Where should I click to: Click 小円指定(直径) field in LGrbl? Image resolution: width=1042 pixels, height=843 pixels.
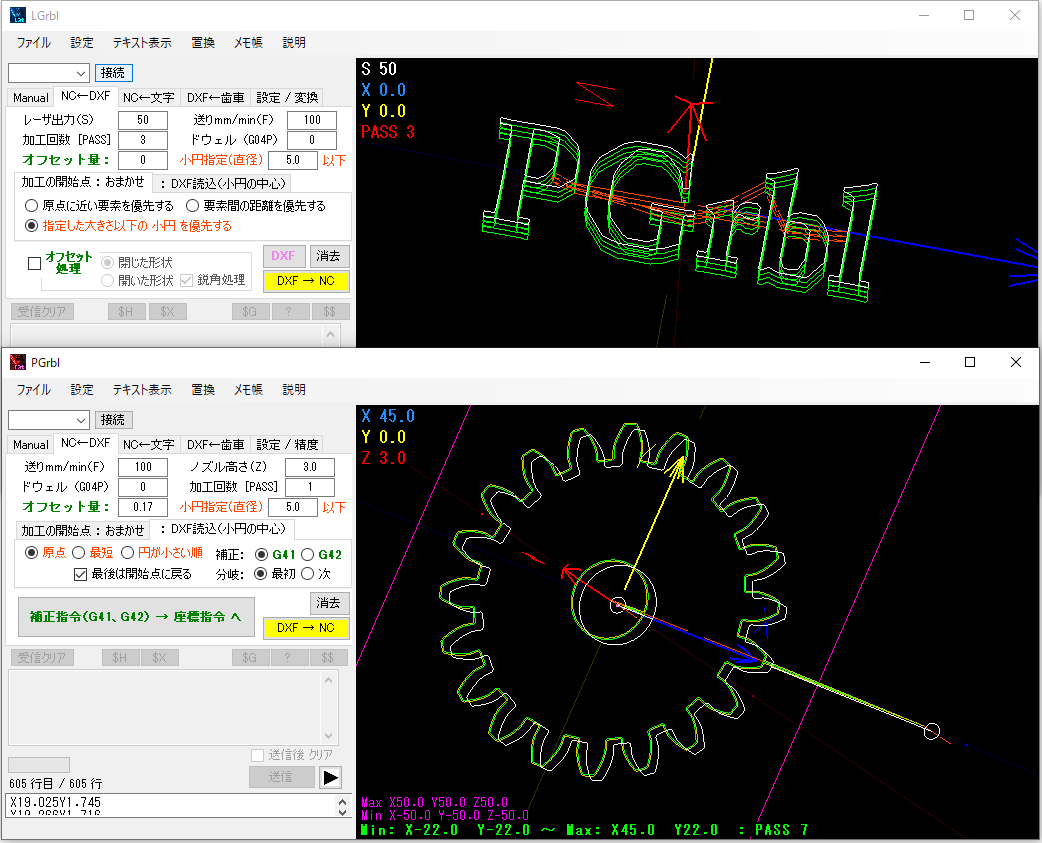(293, 160)
